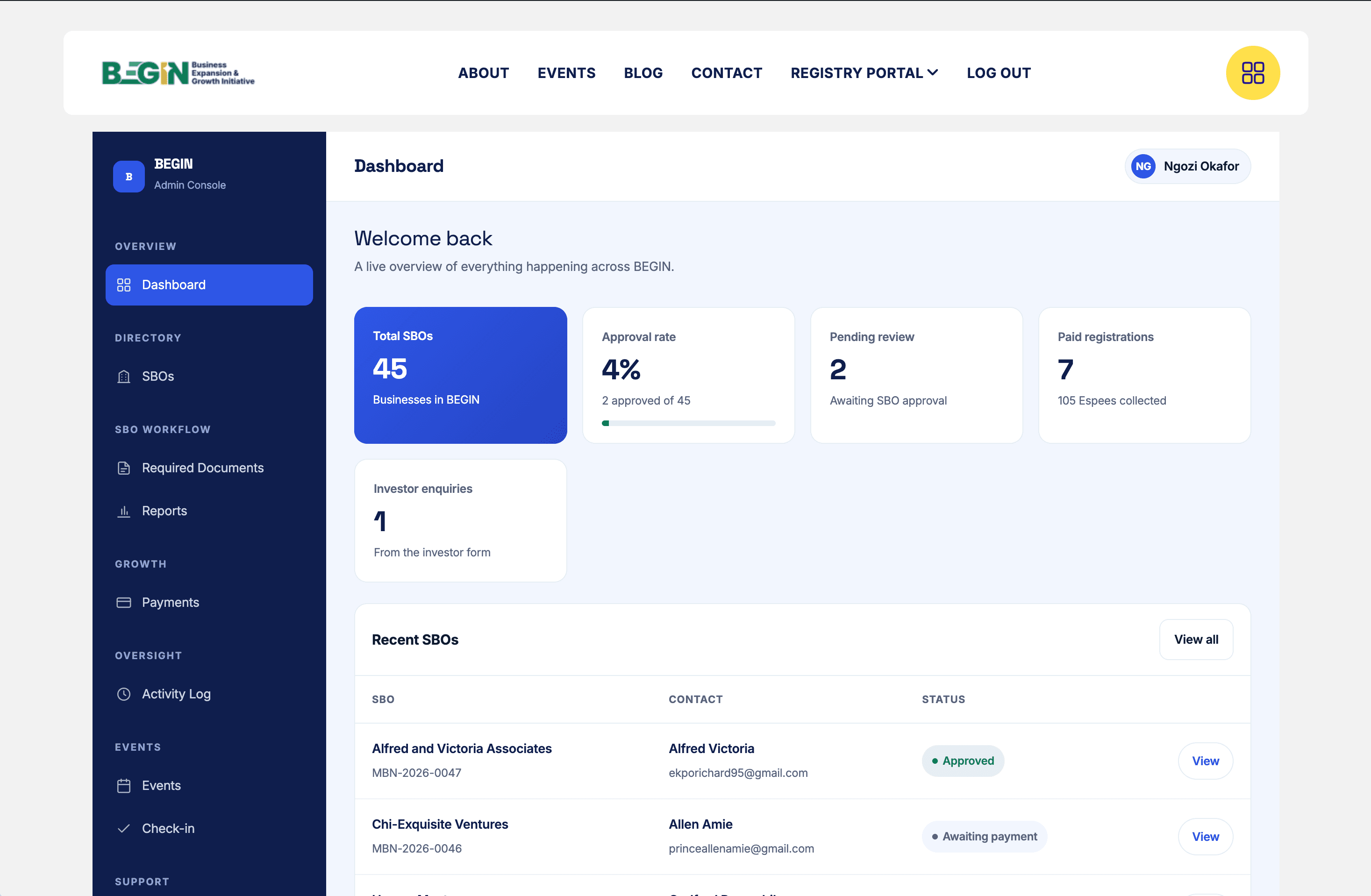Open the Pending review card
Image resolution: width=1371 pixels, height=896 pixels.
pos(916,376)
